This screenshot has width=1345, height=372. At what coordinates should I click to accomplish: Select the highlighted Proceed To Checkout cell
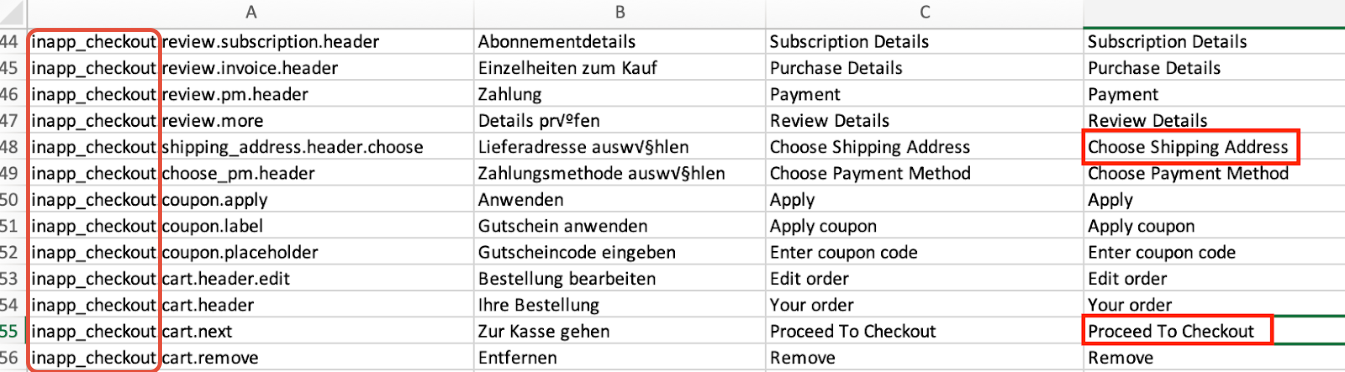click(1177, 331)
